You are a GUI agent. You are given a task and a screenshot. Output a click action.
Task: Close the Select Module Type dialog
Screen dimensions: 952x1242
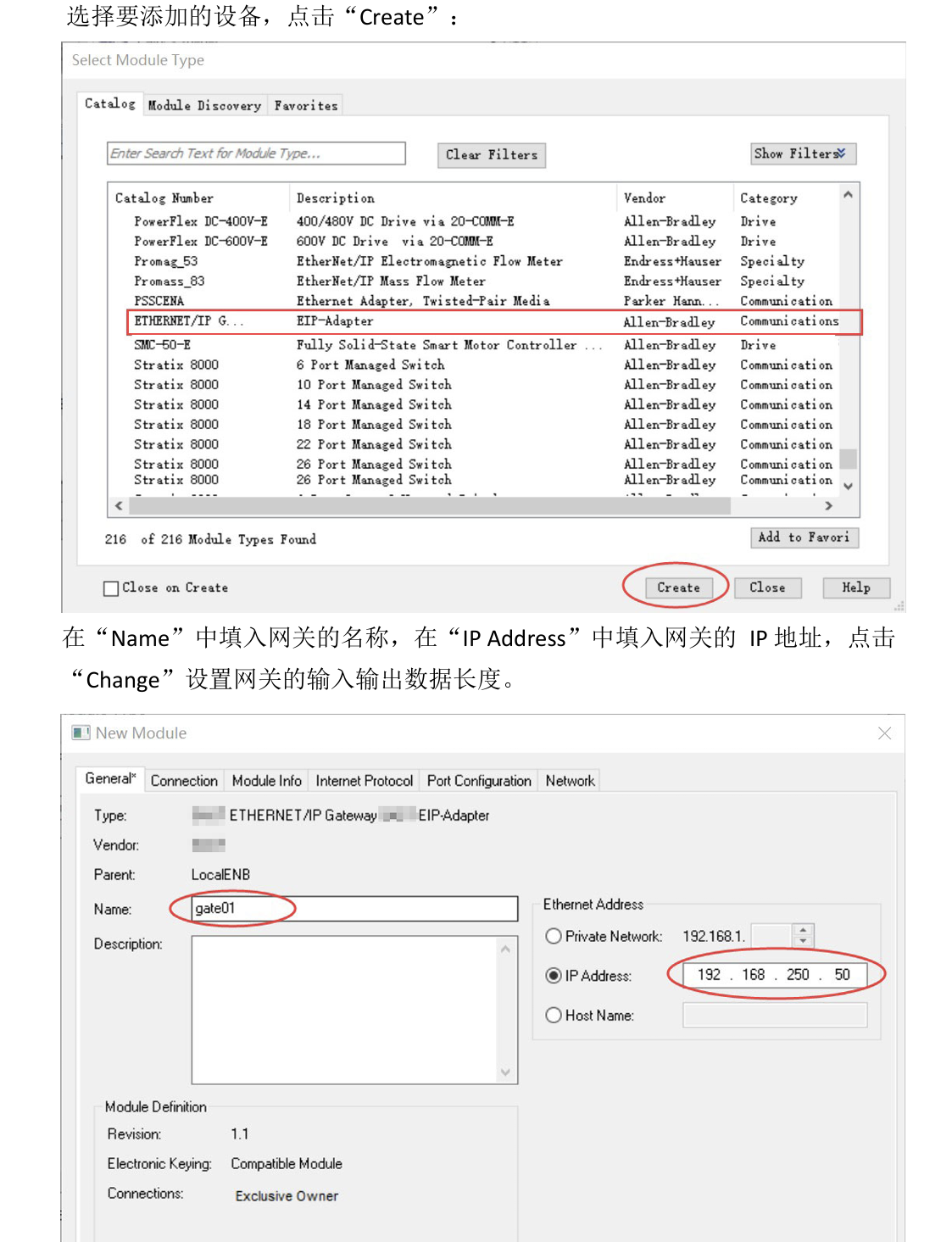point(767,588)
